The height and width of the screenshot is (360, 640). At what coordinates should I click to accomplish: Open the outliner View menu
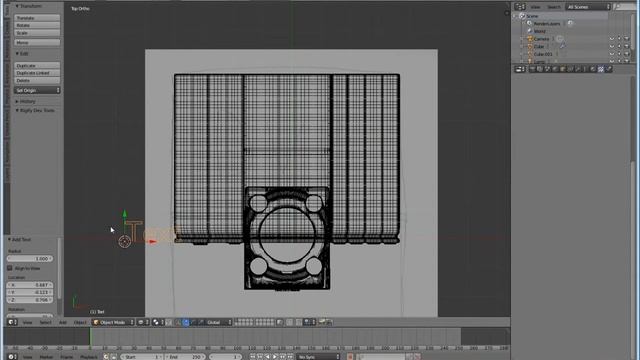535,7
